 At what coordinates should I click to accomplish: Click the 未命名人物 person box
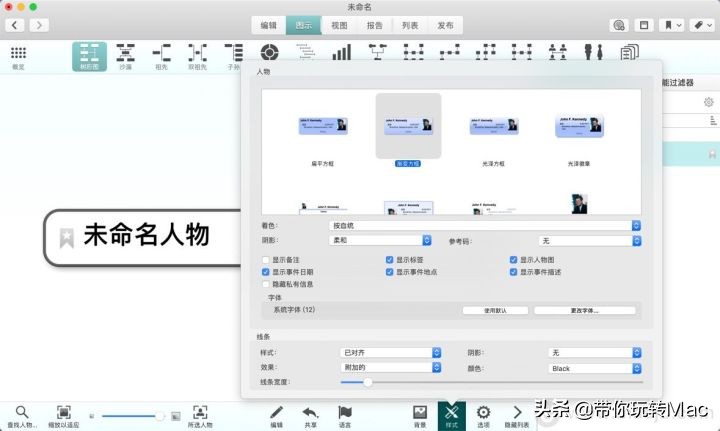(142, 237)
